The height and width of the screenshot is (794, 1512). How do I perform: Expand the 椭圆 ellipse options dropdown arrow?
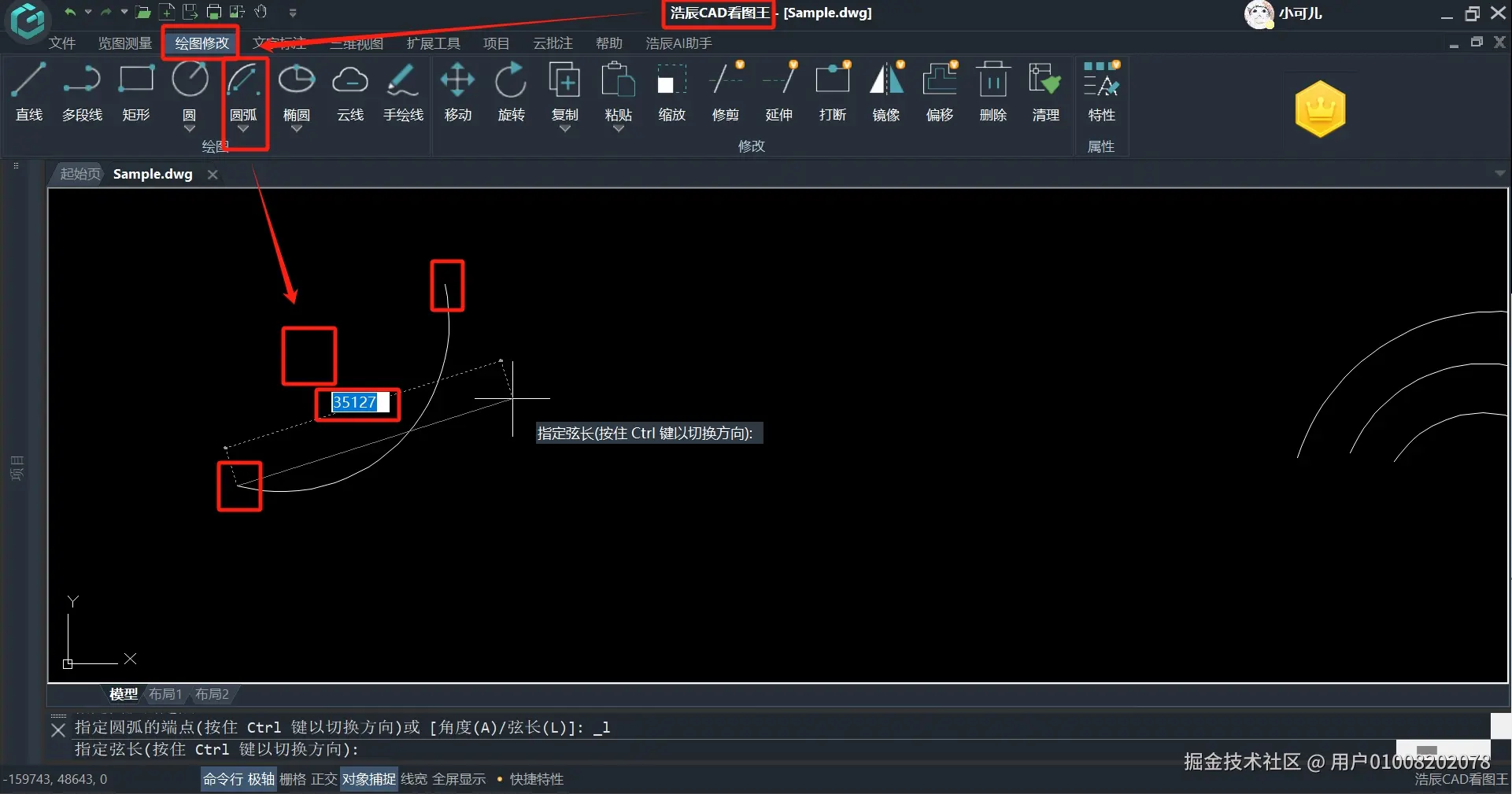tap(297, 129)
